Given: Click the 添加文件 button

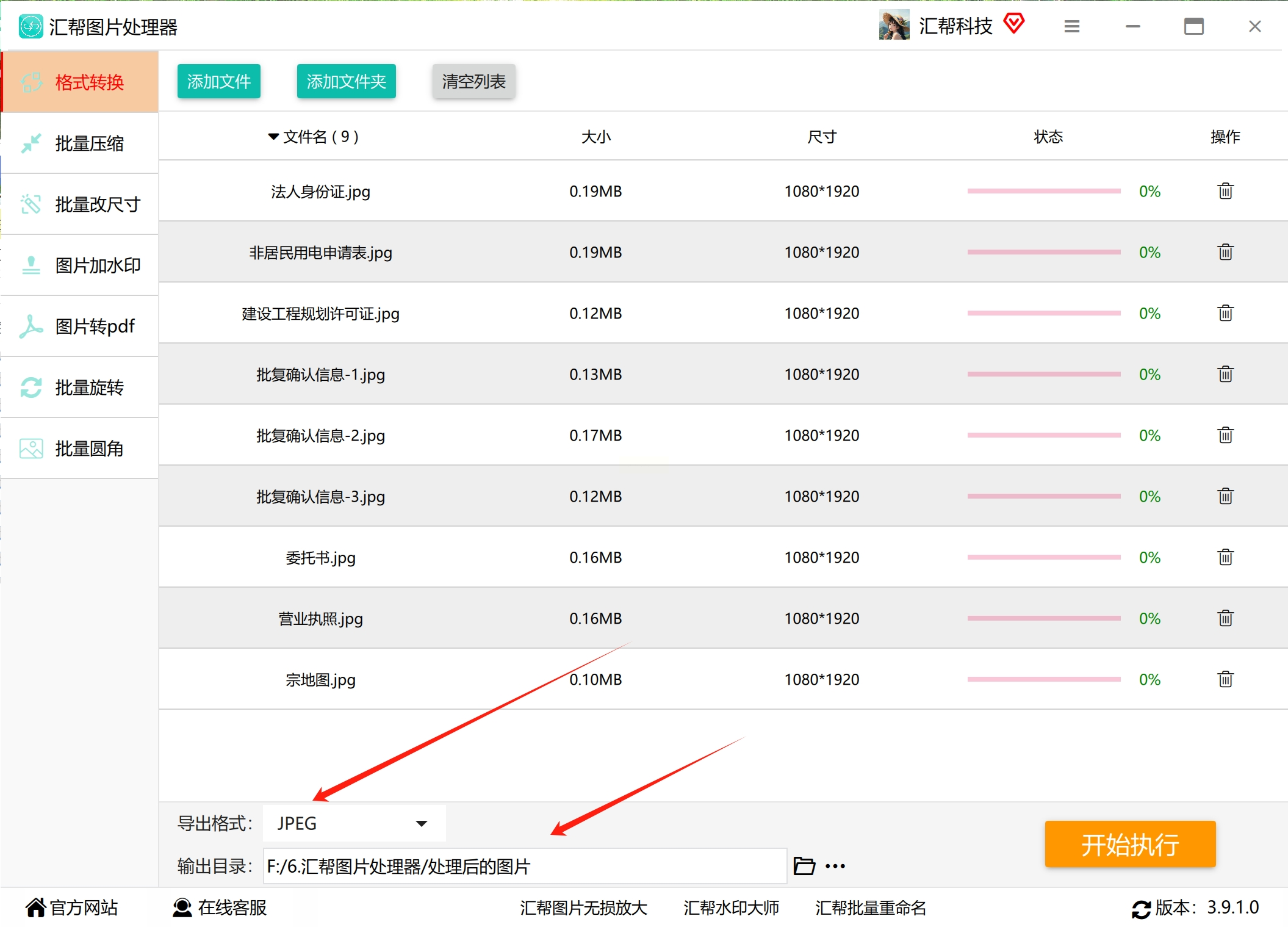Looking at the screenshot, I should [x=218, y=81].
